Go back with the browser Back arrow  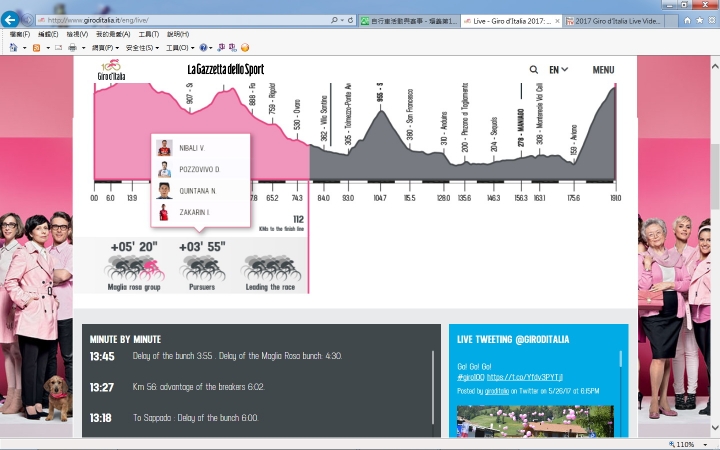coord(10,20)
